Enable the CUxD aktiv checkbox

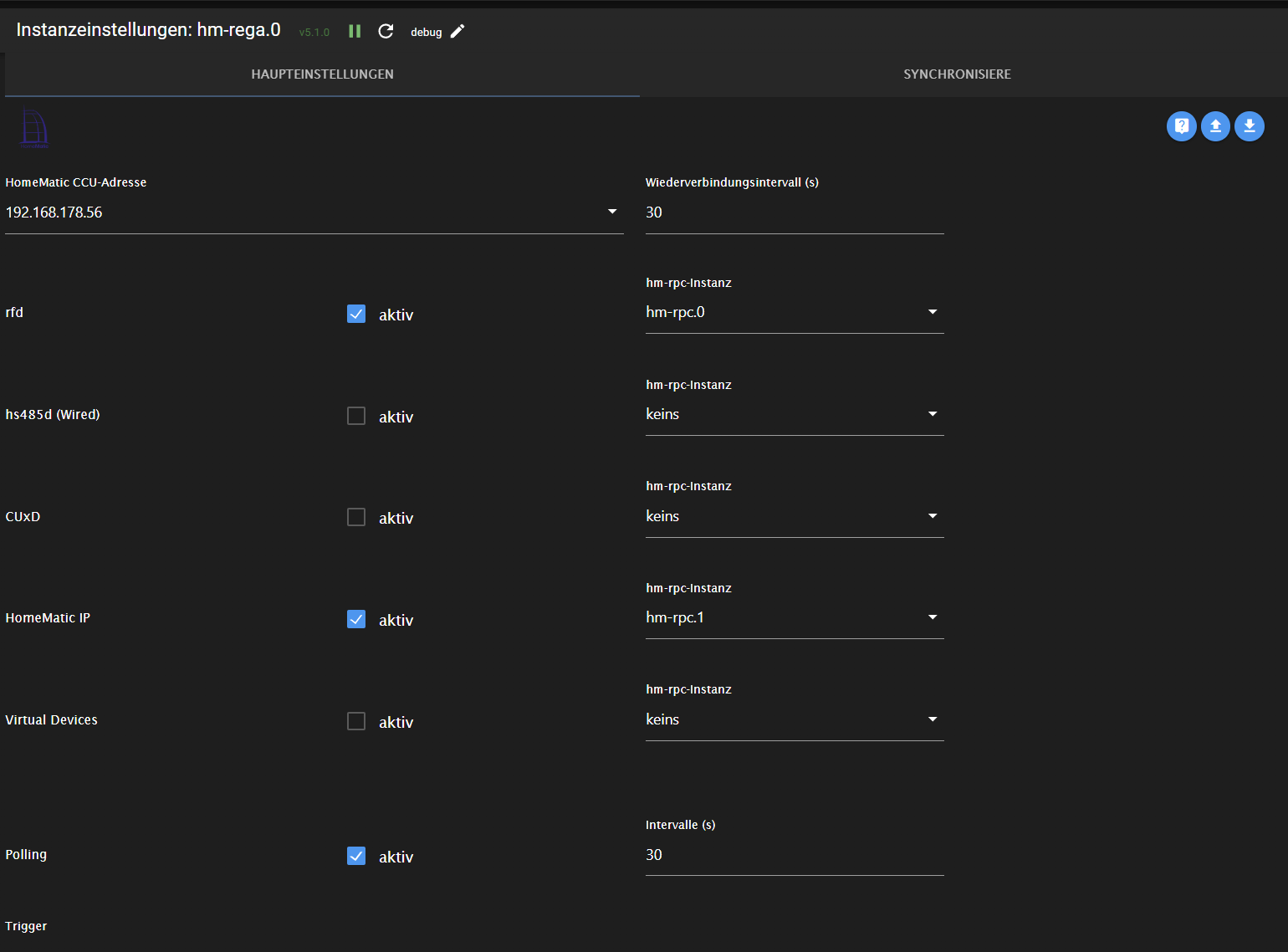(356, 517)
